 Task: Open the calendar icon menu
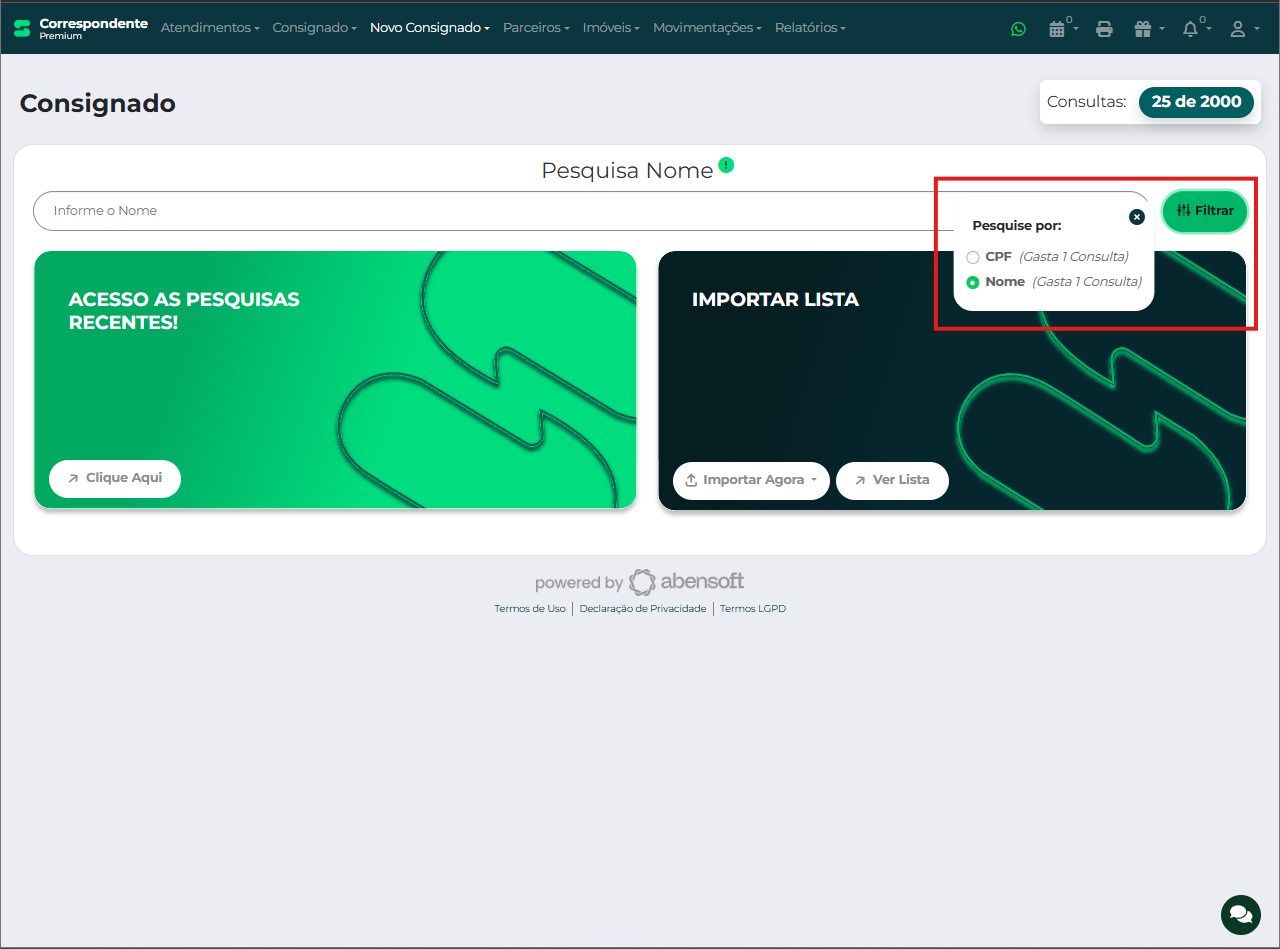pyautogui.click(x=1058, y=29)
